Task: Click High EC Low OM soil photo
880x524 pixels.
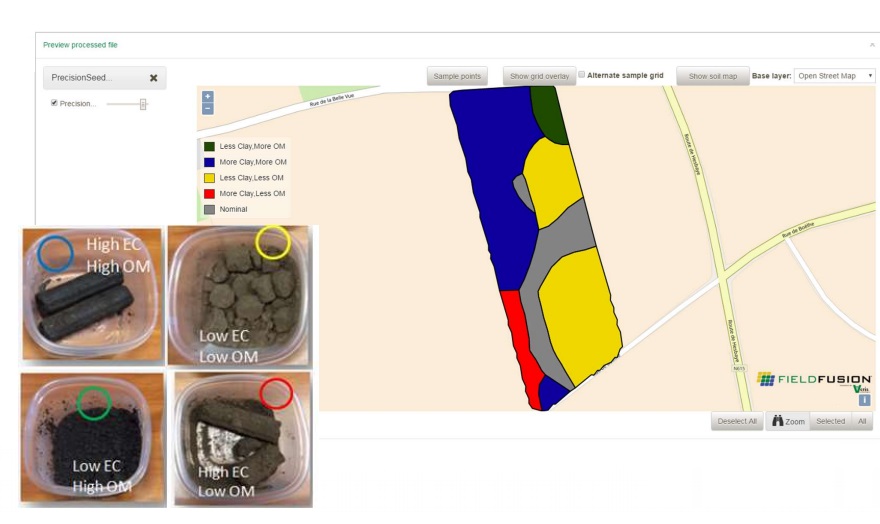Action: click(242, 438)
